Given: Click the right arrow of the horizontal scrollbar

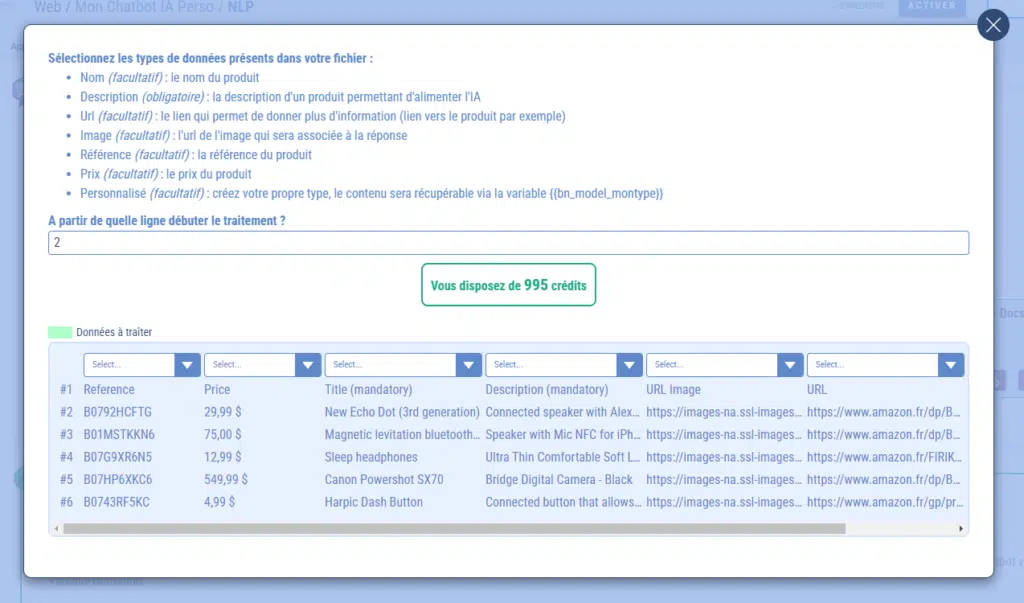Looking at the screenshot, I should point(961,528).
